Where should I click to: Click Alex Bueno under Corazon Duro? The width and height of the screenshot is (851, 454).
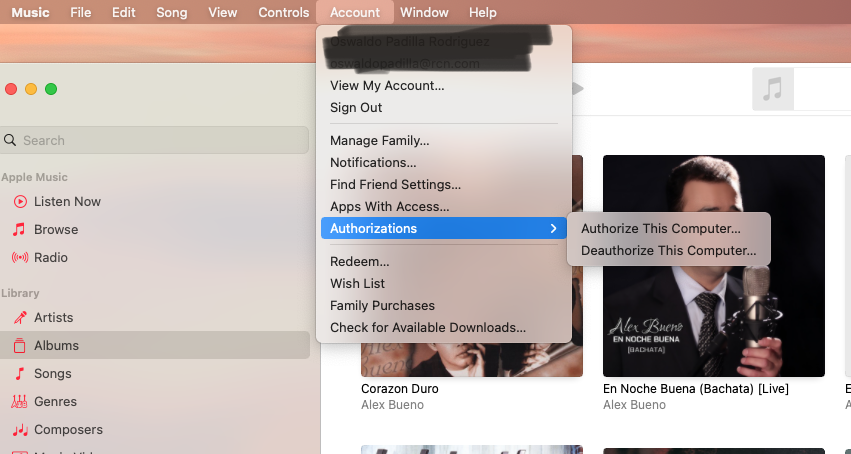tap(392, 405)
